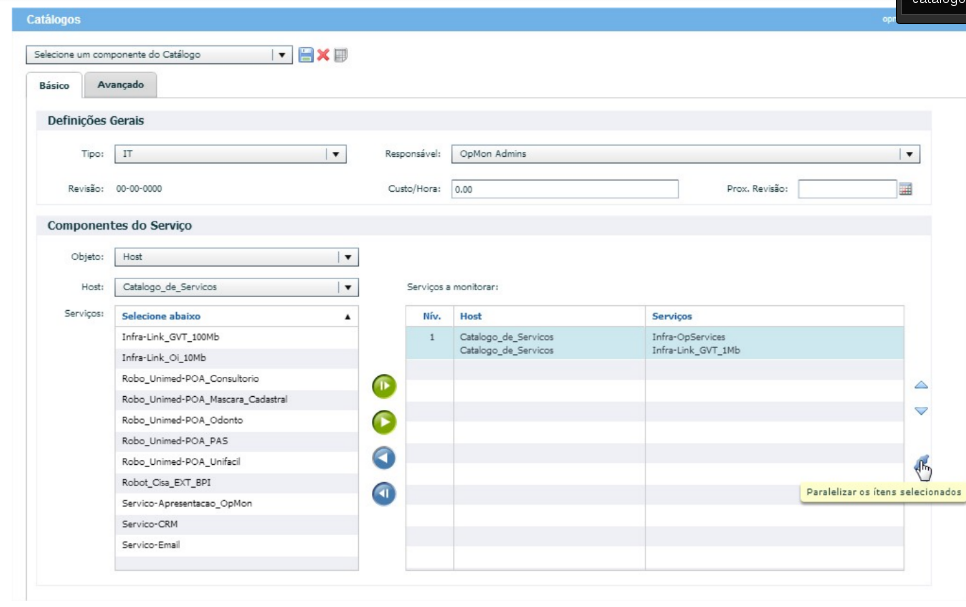Open the catalog component selection dropdown
Screen dimensions: 966x607
(281, 55)
